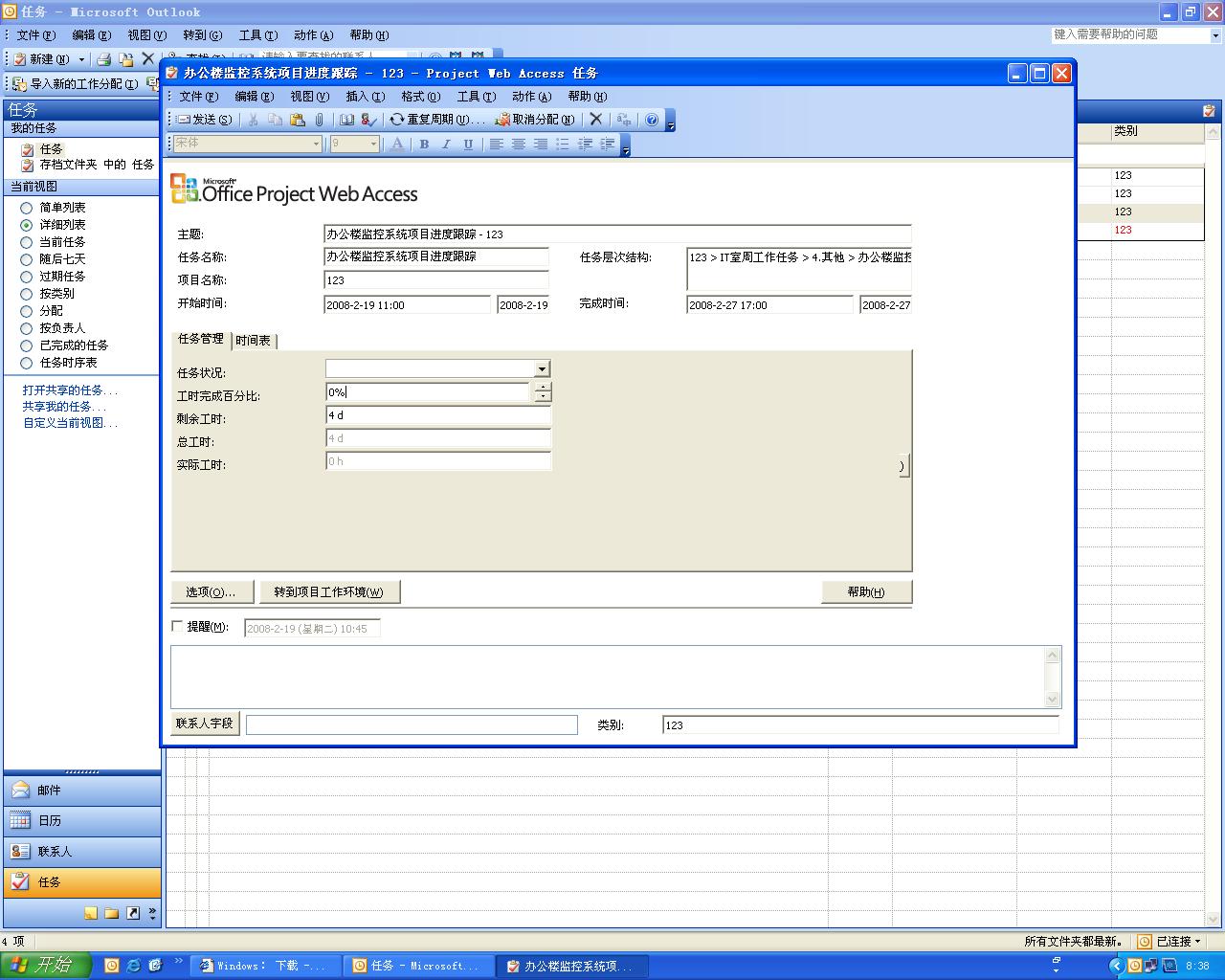Click decrease indent icon
The width and height of the screenshot is (1225, 980).
coord(585,144)
